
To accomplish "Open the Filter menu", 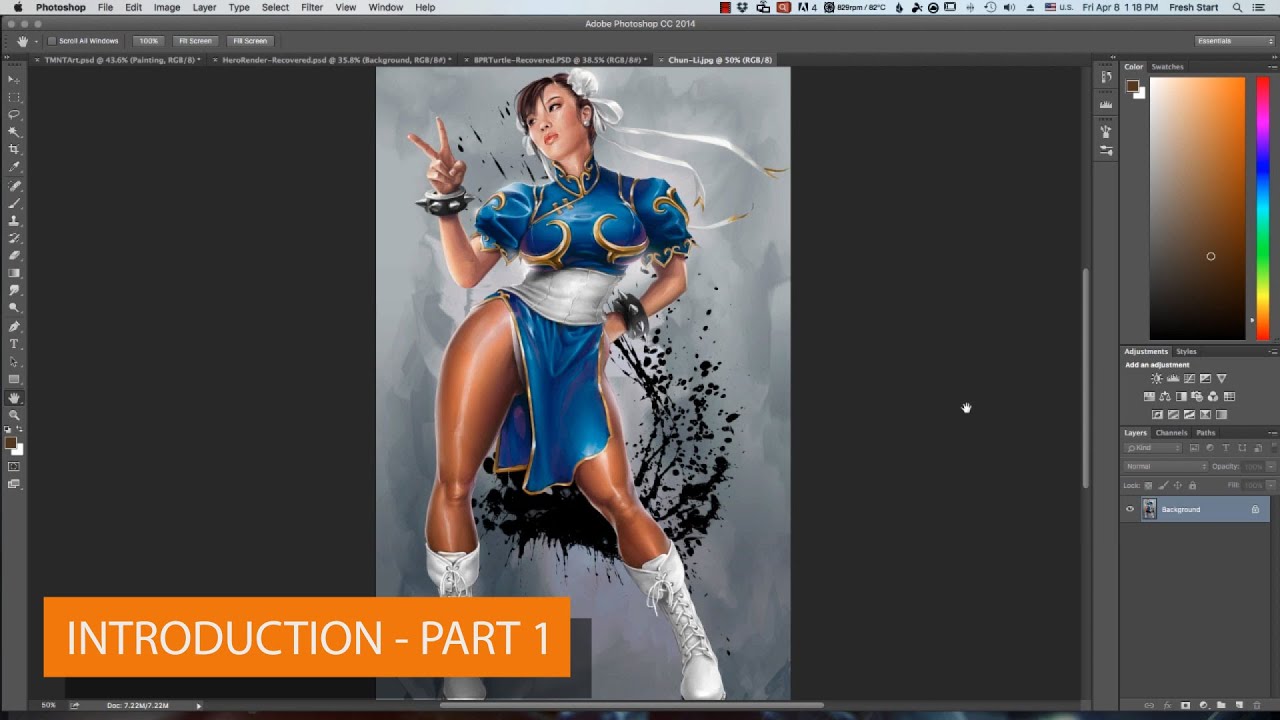I will click(x=312, y=7).
